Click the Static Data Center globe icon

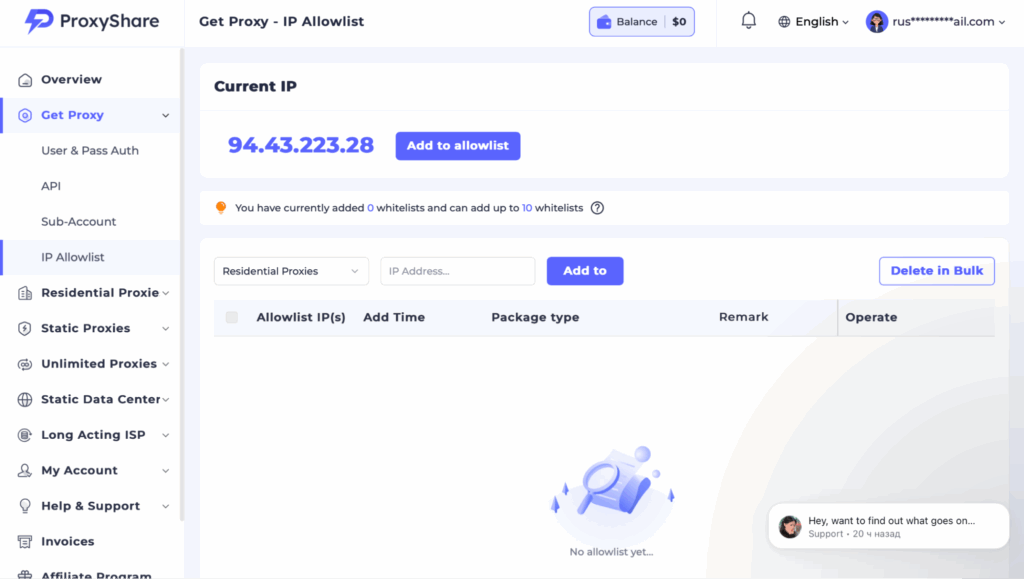point(25,399)
